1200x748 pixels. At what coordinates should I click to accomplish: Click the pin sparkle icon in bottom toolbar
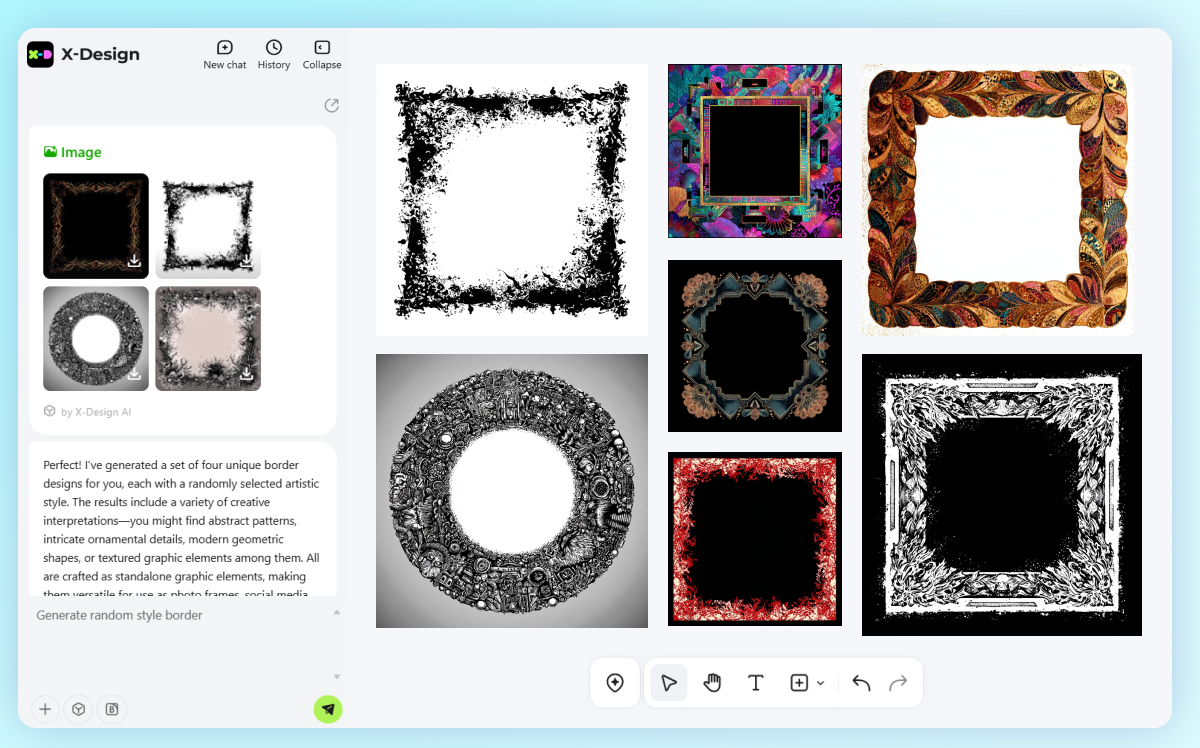pos(615,683)
